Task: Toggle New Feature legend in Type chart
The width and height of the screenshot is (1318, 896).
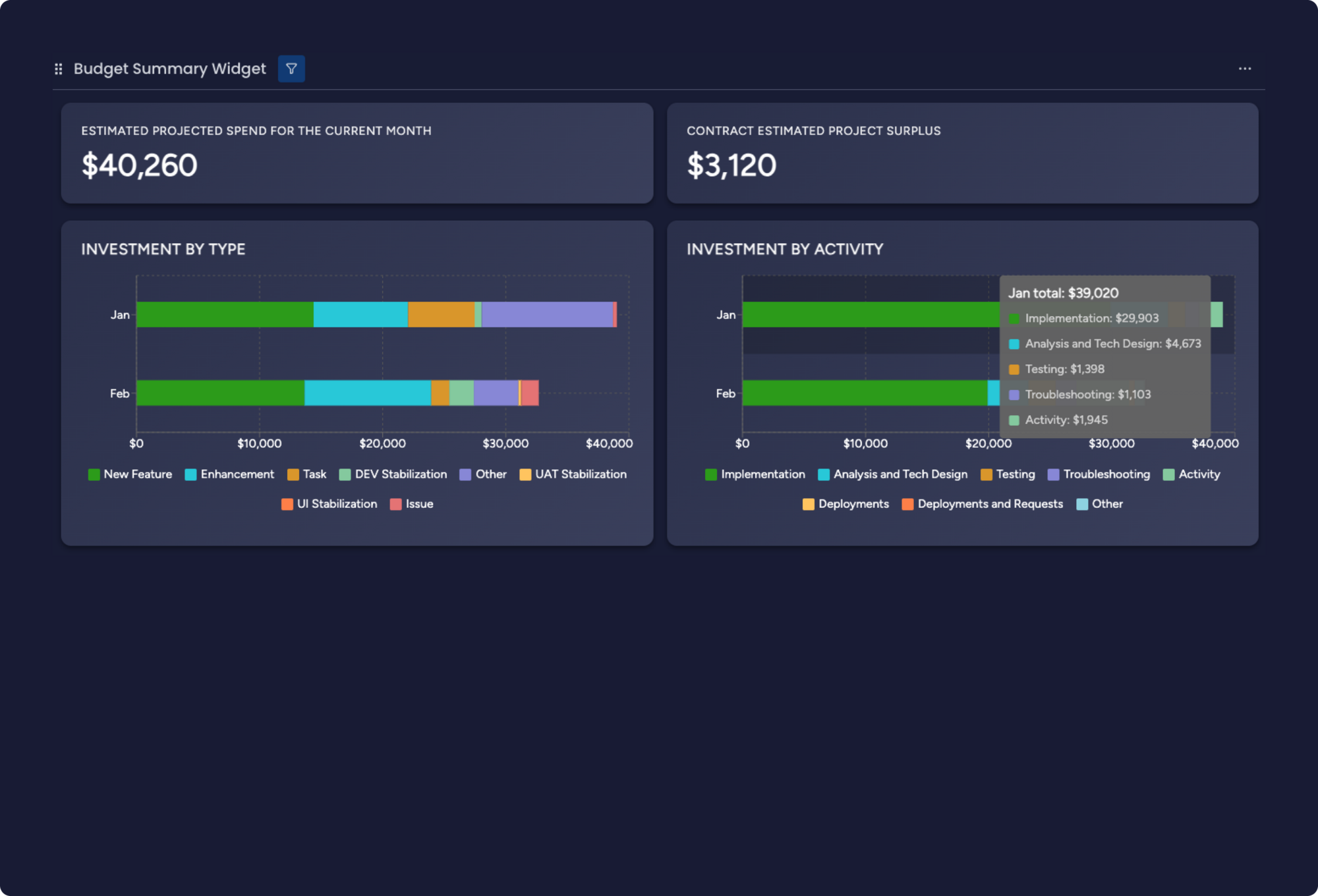Action: [x=130, y=474]
